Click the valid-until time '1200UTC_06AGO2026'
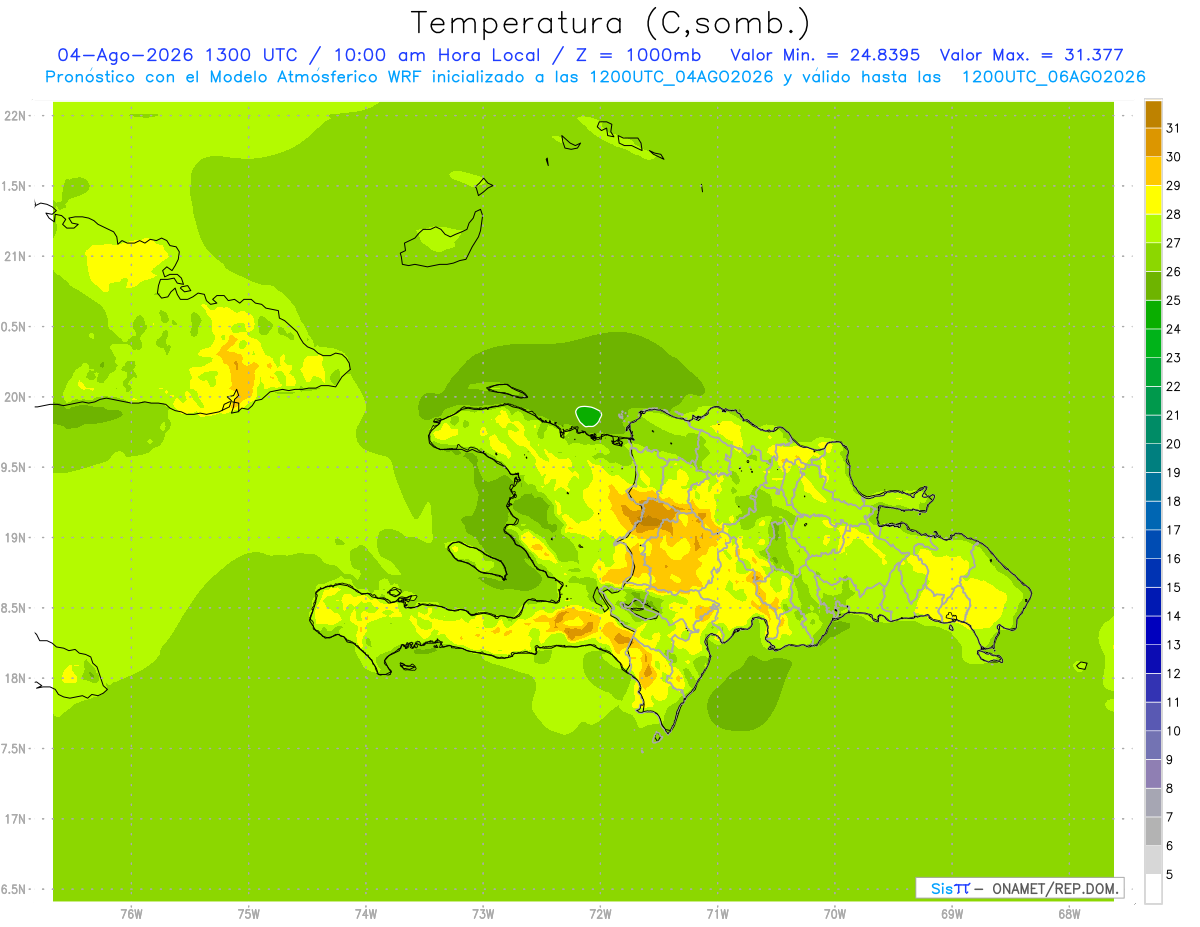 1053,77
